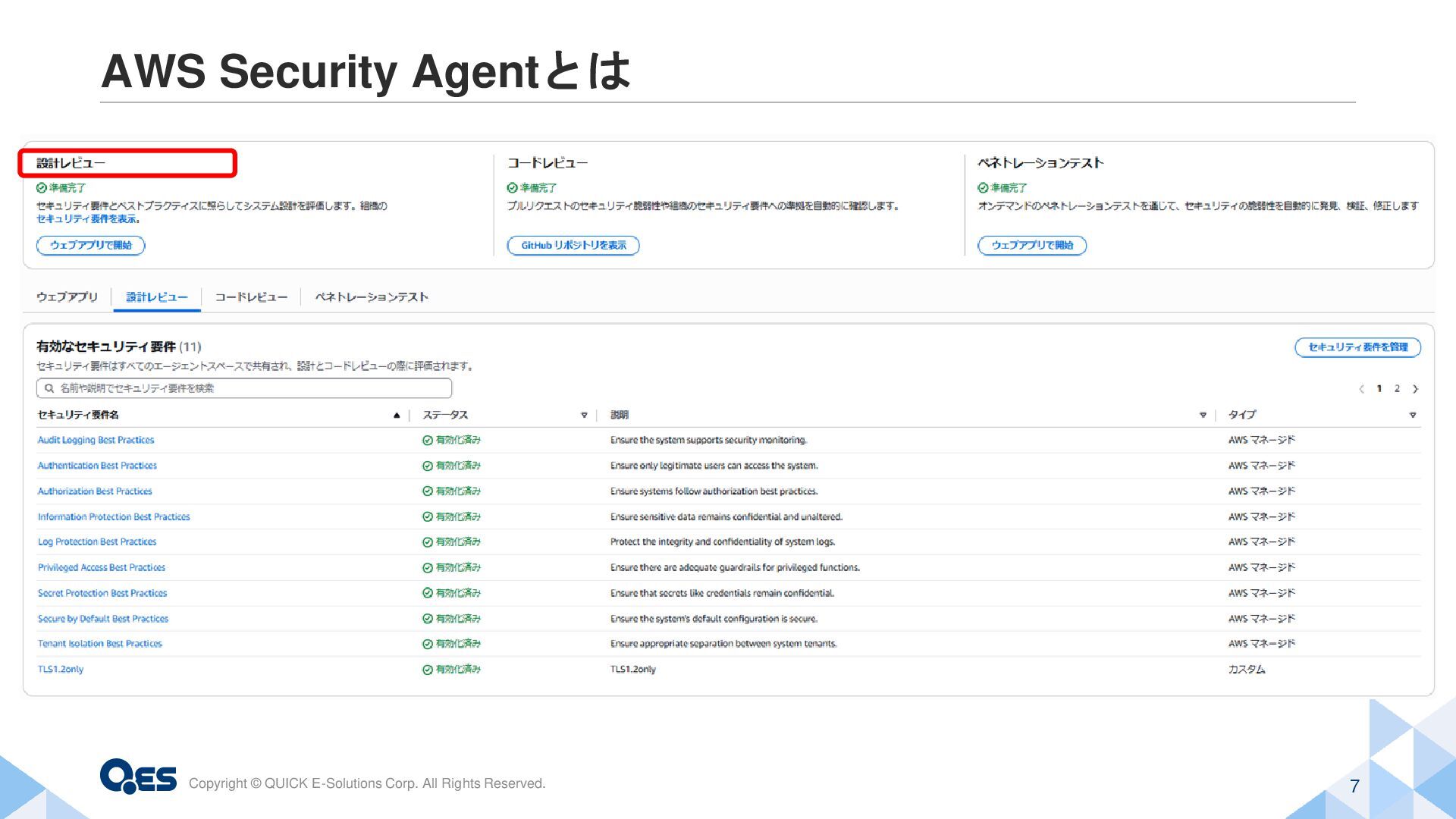Image resolution: width=1456 pixels, height=819 pixels.
Task: Click the search magnifier icon in requirements field
Action: [49, 388]
